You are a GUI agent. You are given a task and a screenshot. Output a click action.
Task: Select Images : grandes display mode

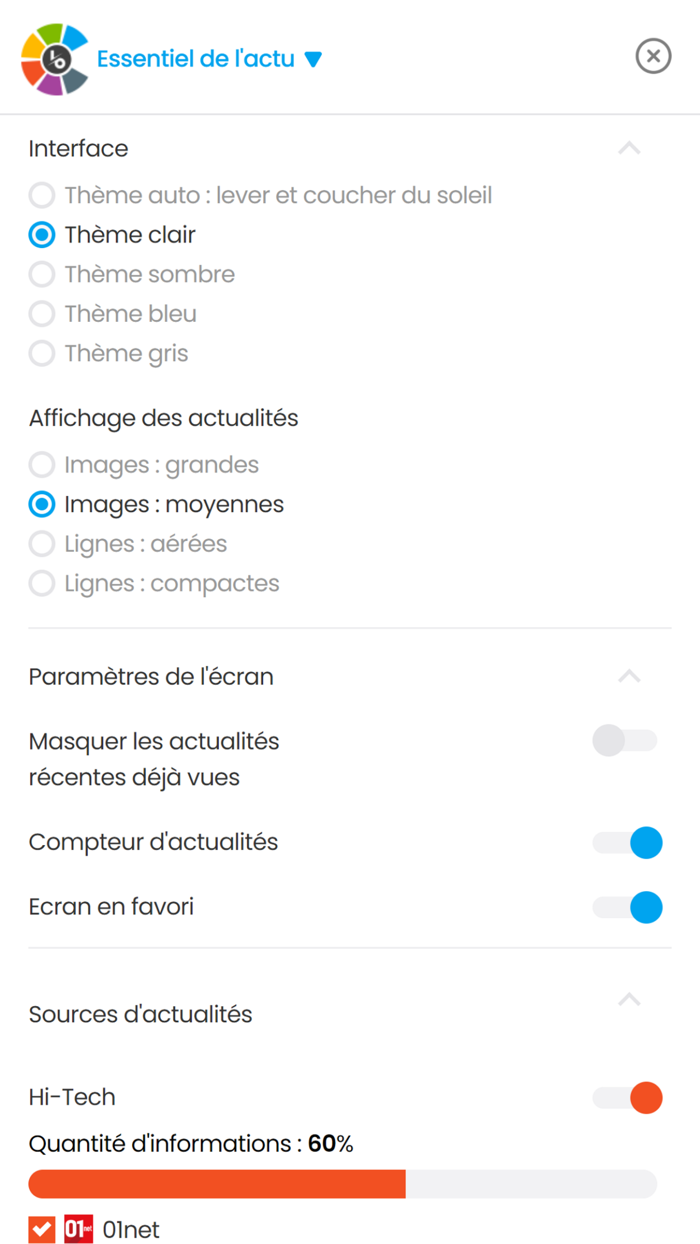pyautogui.click(x=42, y=465)
